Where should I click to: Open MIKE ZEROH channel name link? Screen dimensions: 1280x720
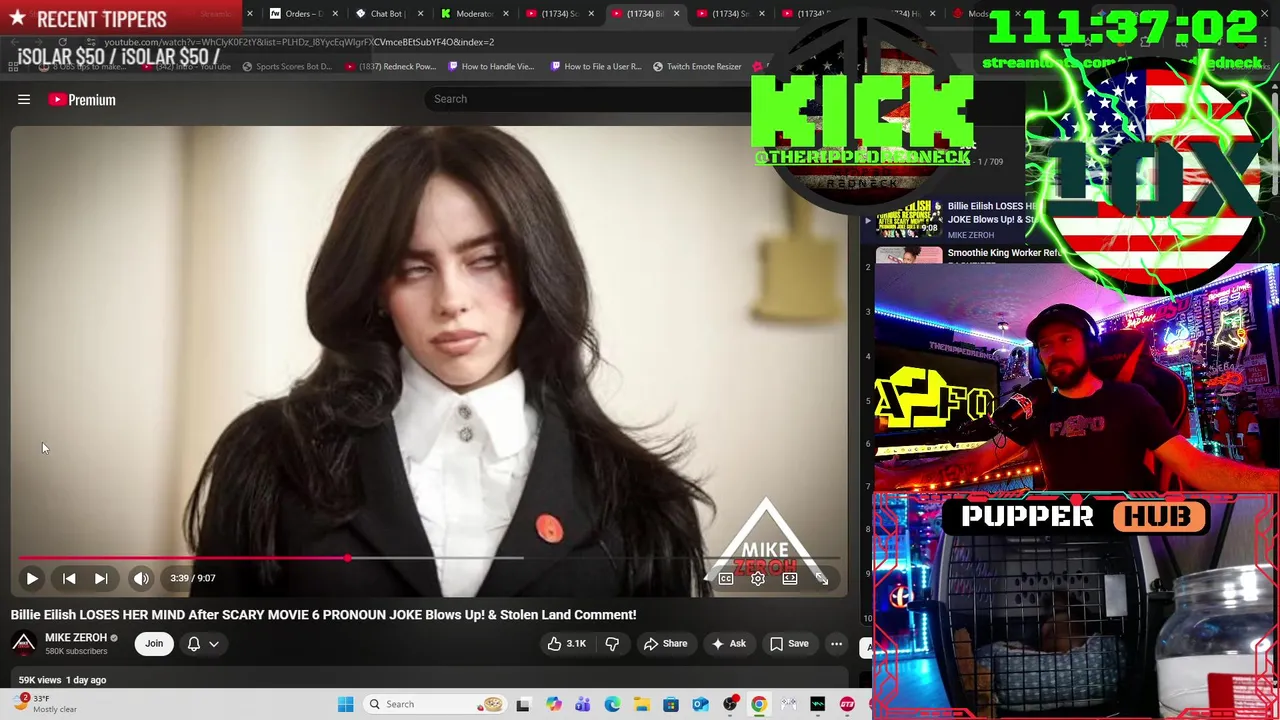click(x=76, y=638)
